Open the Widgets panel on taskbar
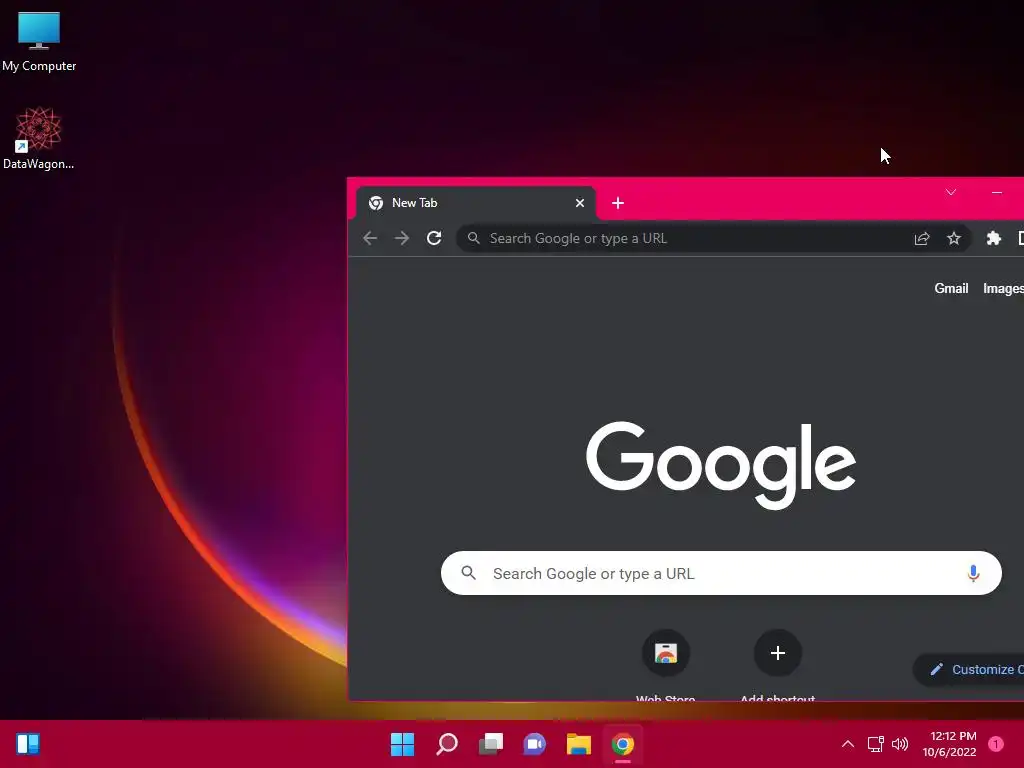 28,744
